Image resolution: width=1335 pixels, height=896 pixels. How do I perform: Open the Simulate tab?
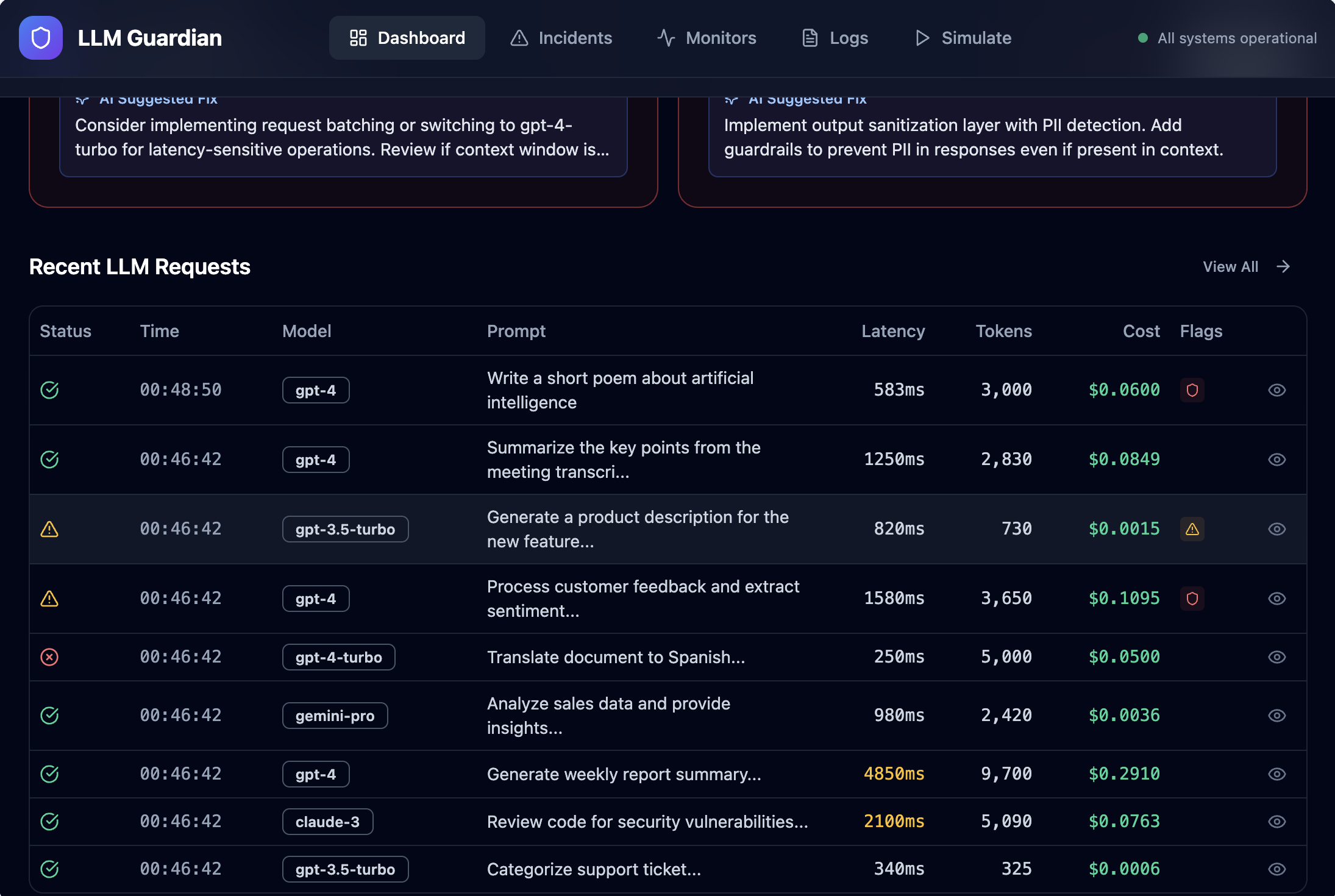(963, 38)
